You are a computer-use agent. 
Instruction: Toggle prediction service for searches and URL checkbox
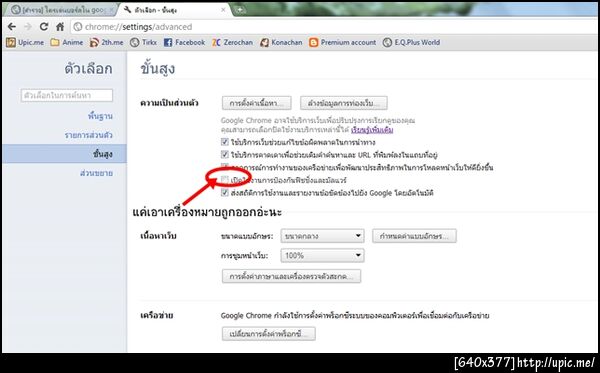(x=225, y=155)
